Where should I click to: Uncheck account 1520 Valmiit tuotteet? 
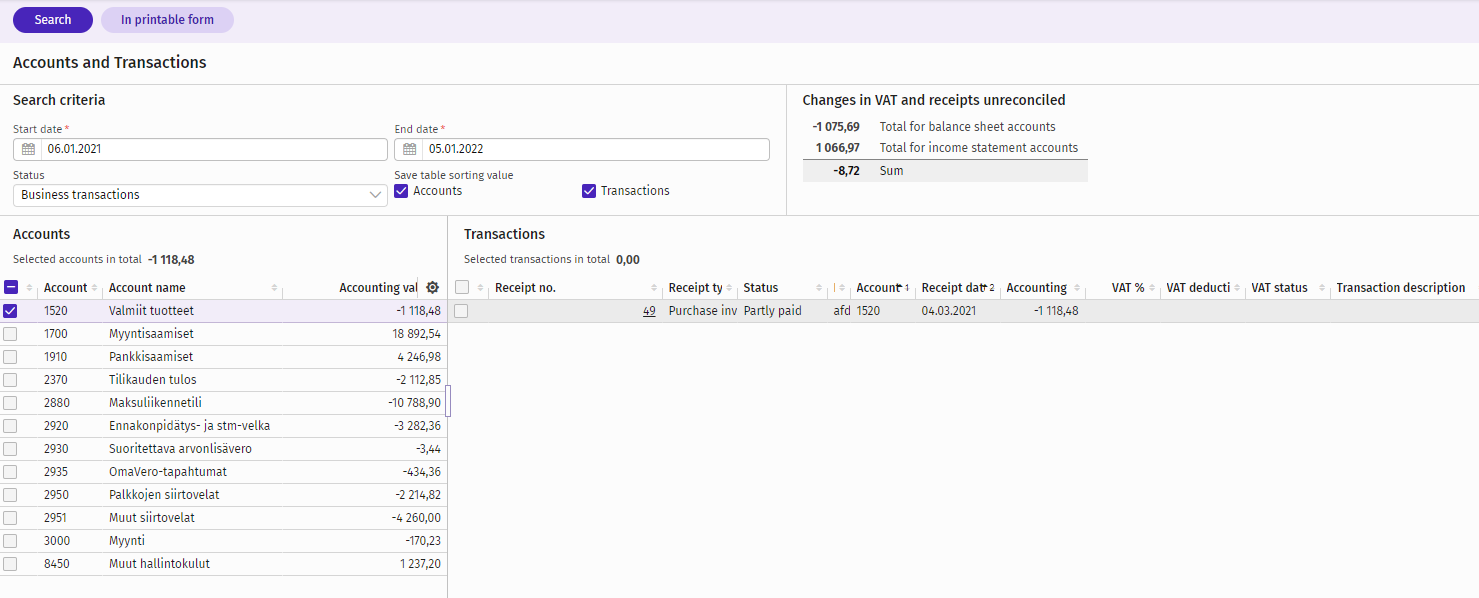pos(10,311)
